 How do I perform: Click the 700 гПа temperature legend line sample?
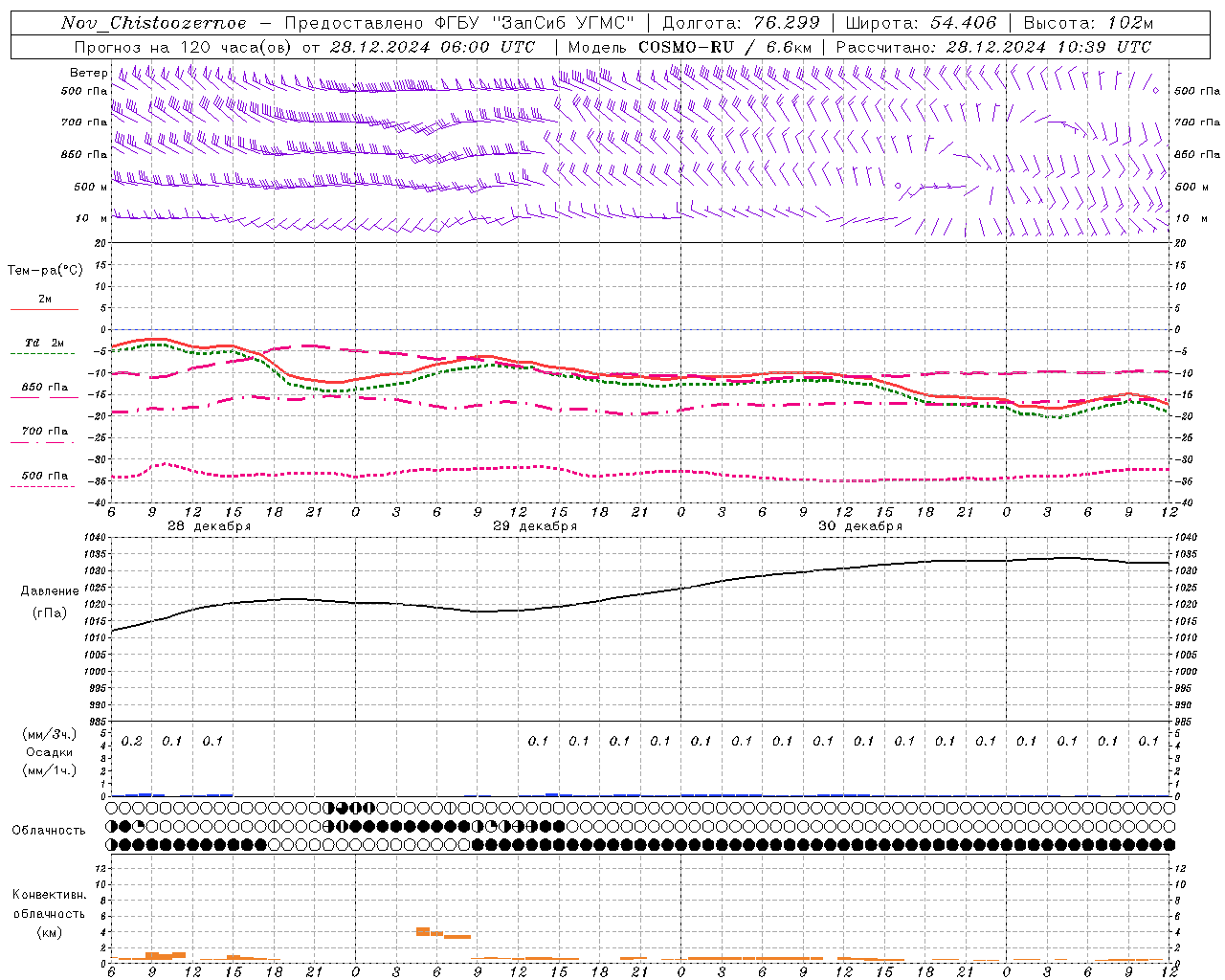42,442
